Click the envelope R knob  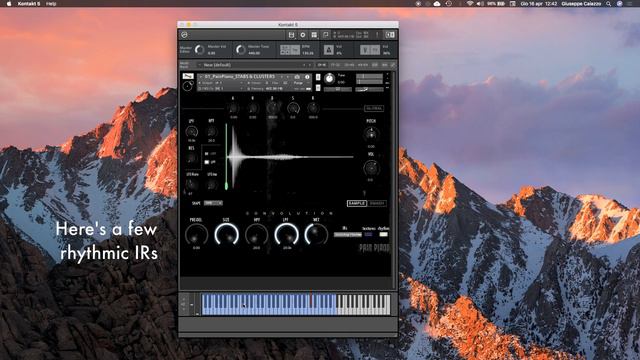(x=313, y=108)
